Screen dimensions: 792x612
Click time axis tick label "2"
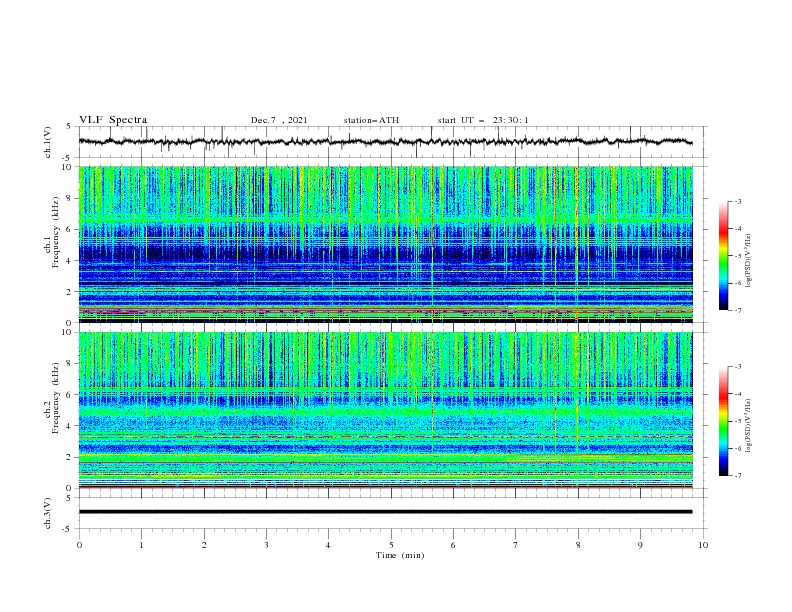[x=204, y=545]
